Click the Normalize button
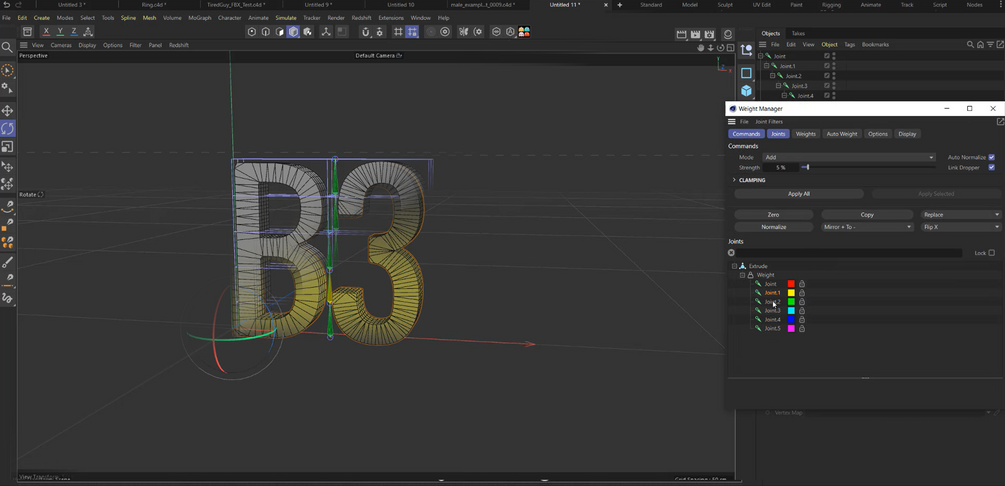The height and width of the screenshot is (486, 1005). coord(773,227)
